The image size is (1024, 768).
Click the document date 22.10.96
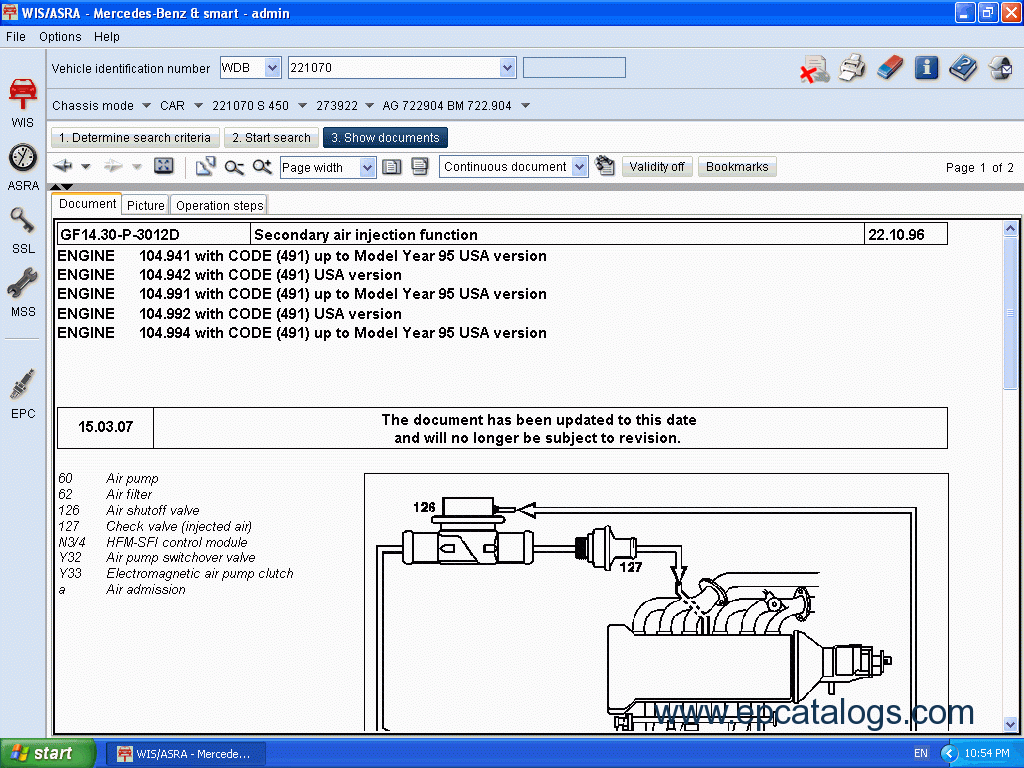pyautogui.click(x=896, y=234)
